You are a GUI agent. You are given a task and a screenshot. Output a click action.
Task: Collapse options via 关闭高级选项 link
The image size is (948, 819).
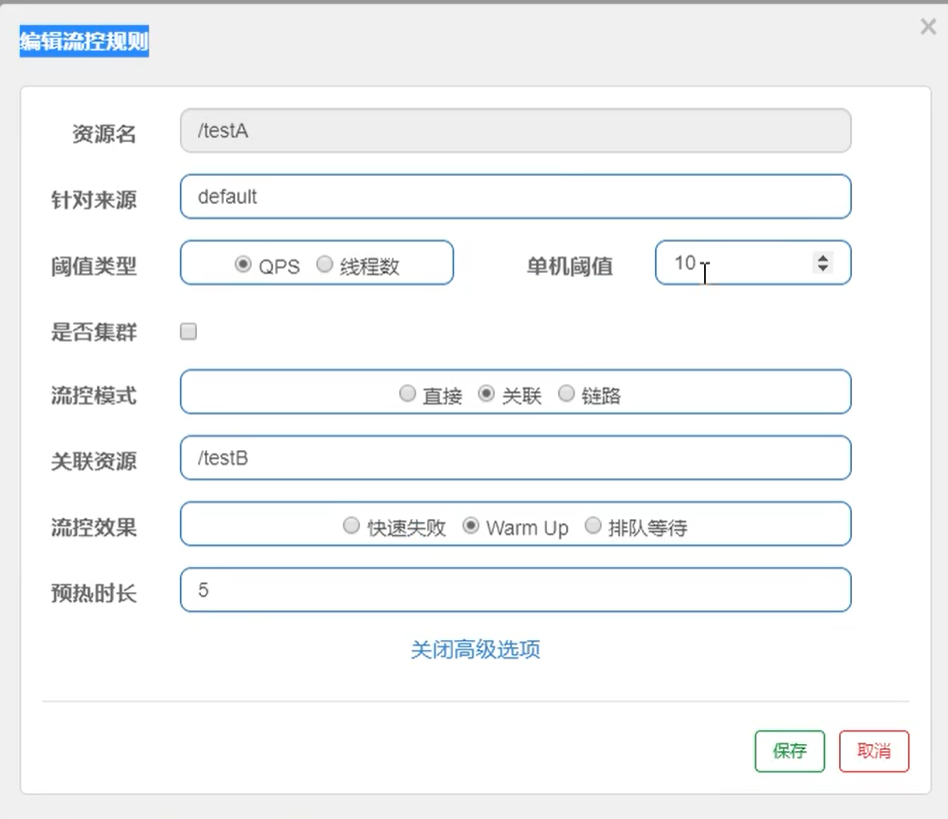click(475, 650)
